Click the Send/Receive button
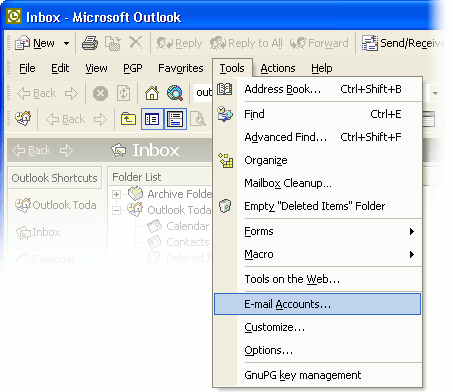The width and height of the screenshot is (453, 392). [403, 43]
